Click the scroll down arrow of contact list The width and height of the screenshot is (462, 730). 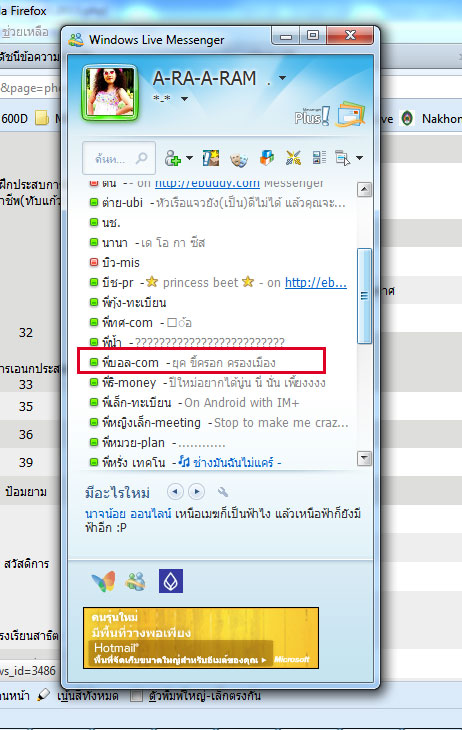(x=364, y=458)
